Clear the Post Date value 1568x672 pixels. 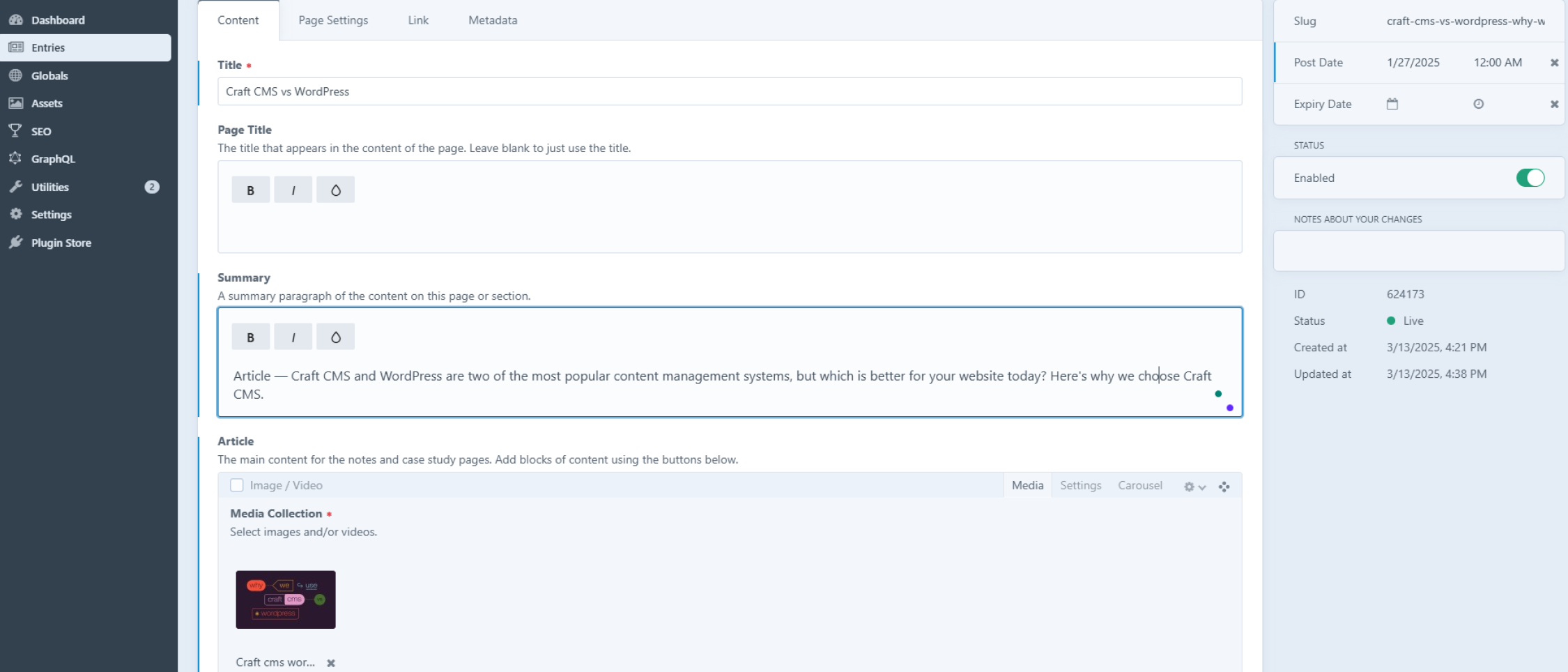click(x=1553, y=63)
